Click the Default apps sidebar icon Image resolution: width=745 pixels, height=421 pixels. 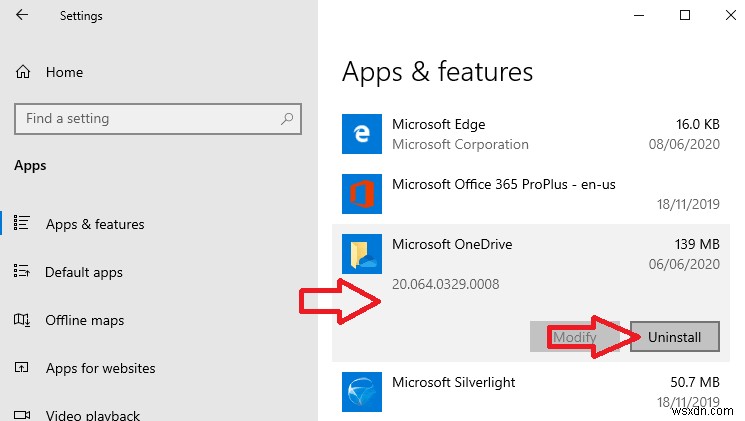pyautogui.click(x=21, y=271)
